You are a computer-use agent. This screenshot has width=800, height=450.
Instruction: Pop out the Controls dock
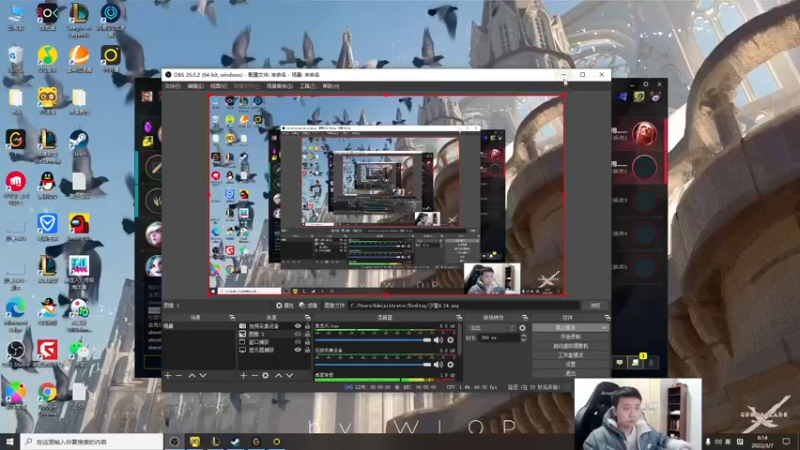pos(607,317)
